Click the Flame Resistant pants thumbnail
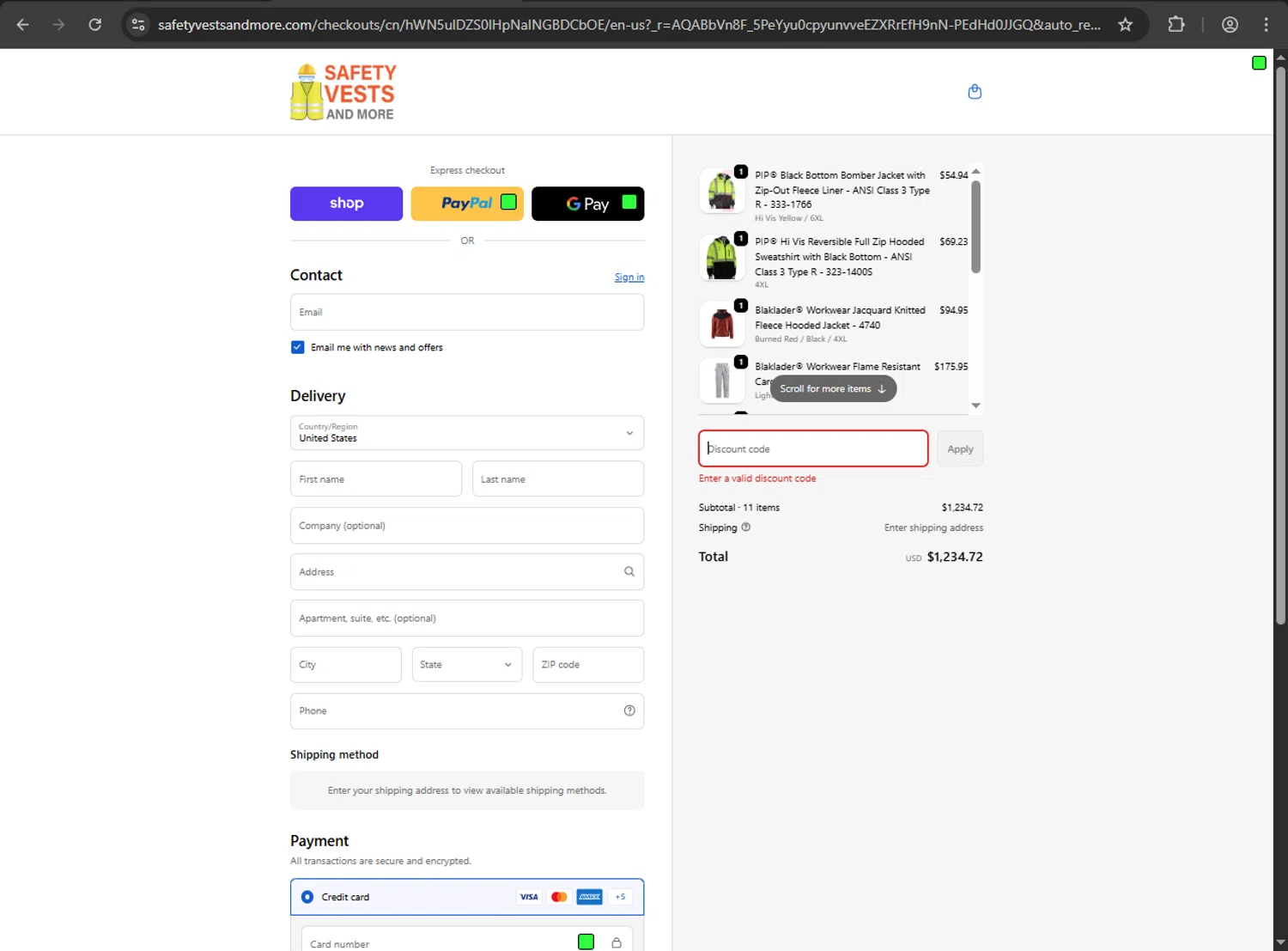Image resolution: width=1288 pixels, height=951 pixels. 722,380
